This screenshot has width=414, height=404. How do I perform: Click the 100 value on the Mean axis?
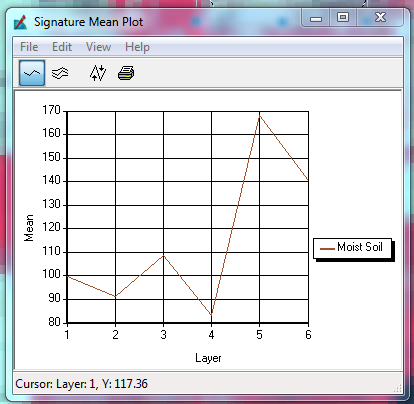52,274
